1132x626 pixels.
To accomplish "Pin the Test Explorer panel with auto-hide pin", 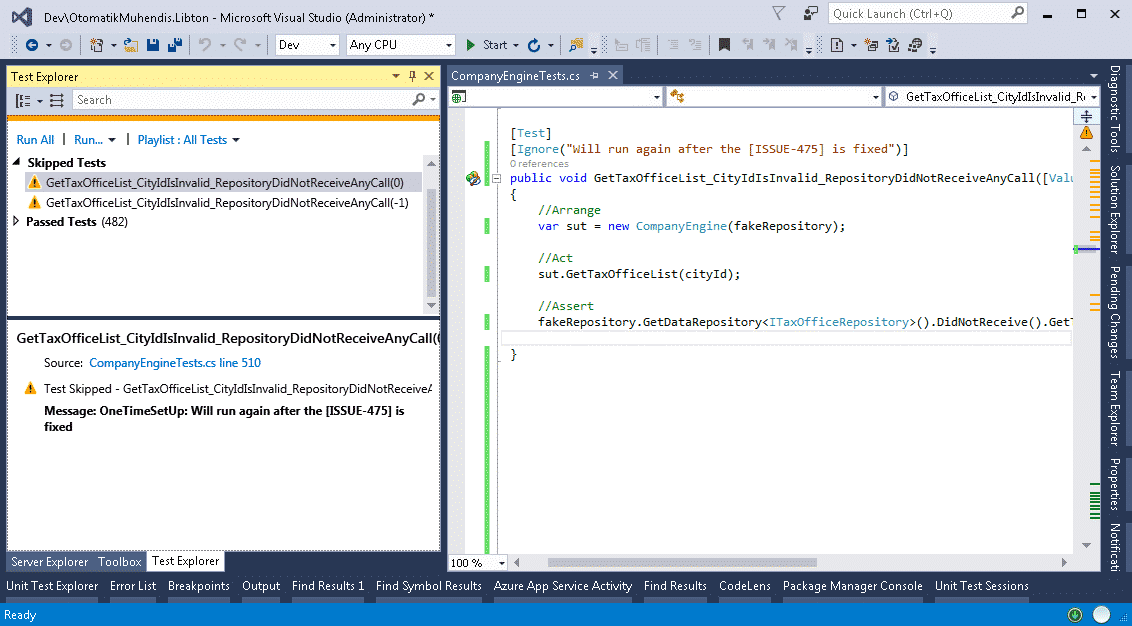I will click(x=412, y=76).
